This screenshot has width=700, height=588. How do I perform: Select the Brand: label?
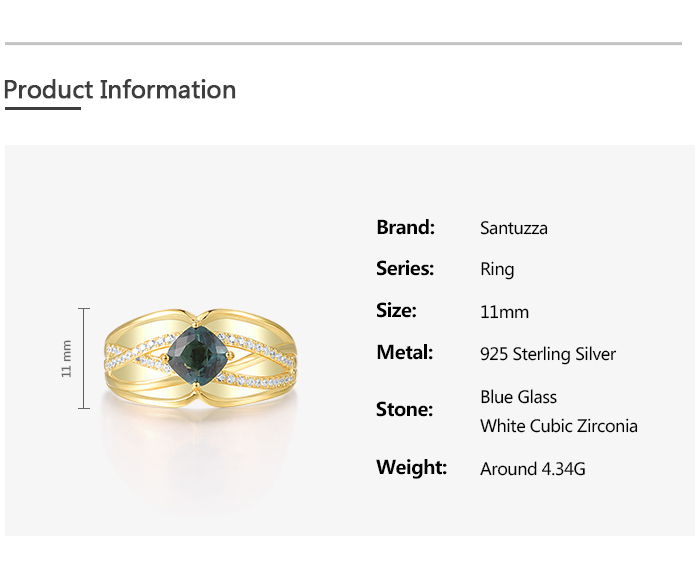tap(405, 227)
